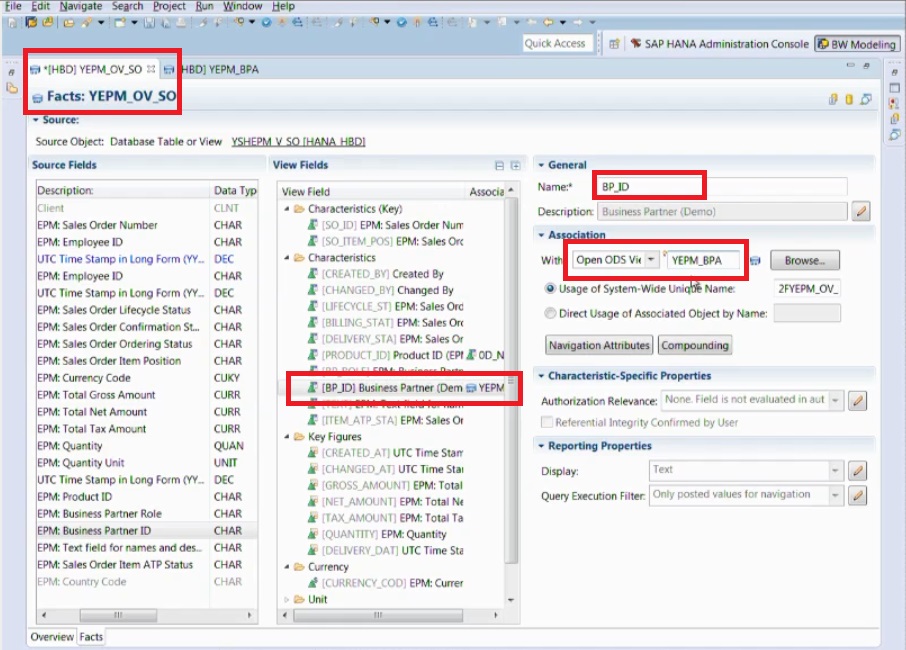This screenshot has width=906, height=650.
Task: Open the Query Execution Filter dropdown
Action: [x=836, y=493]
